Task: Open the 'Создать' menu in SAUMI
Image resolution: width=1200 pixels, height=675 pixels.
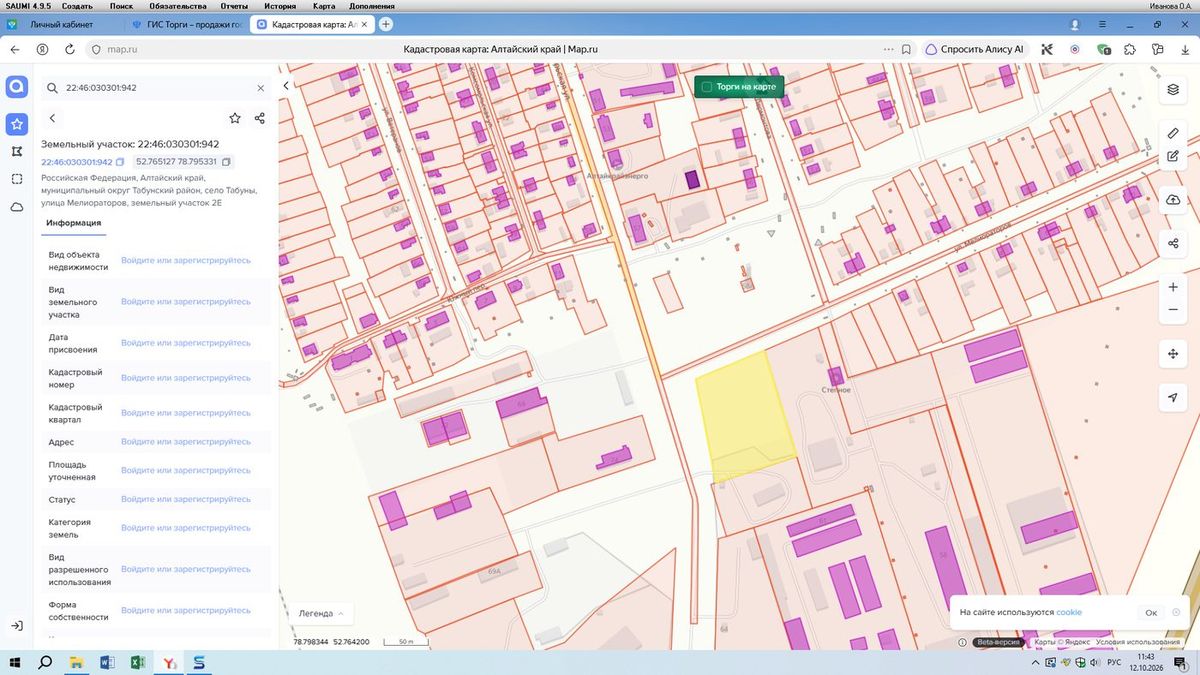Action: [77, 6]
